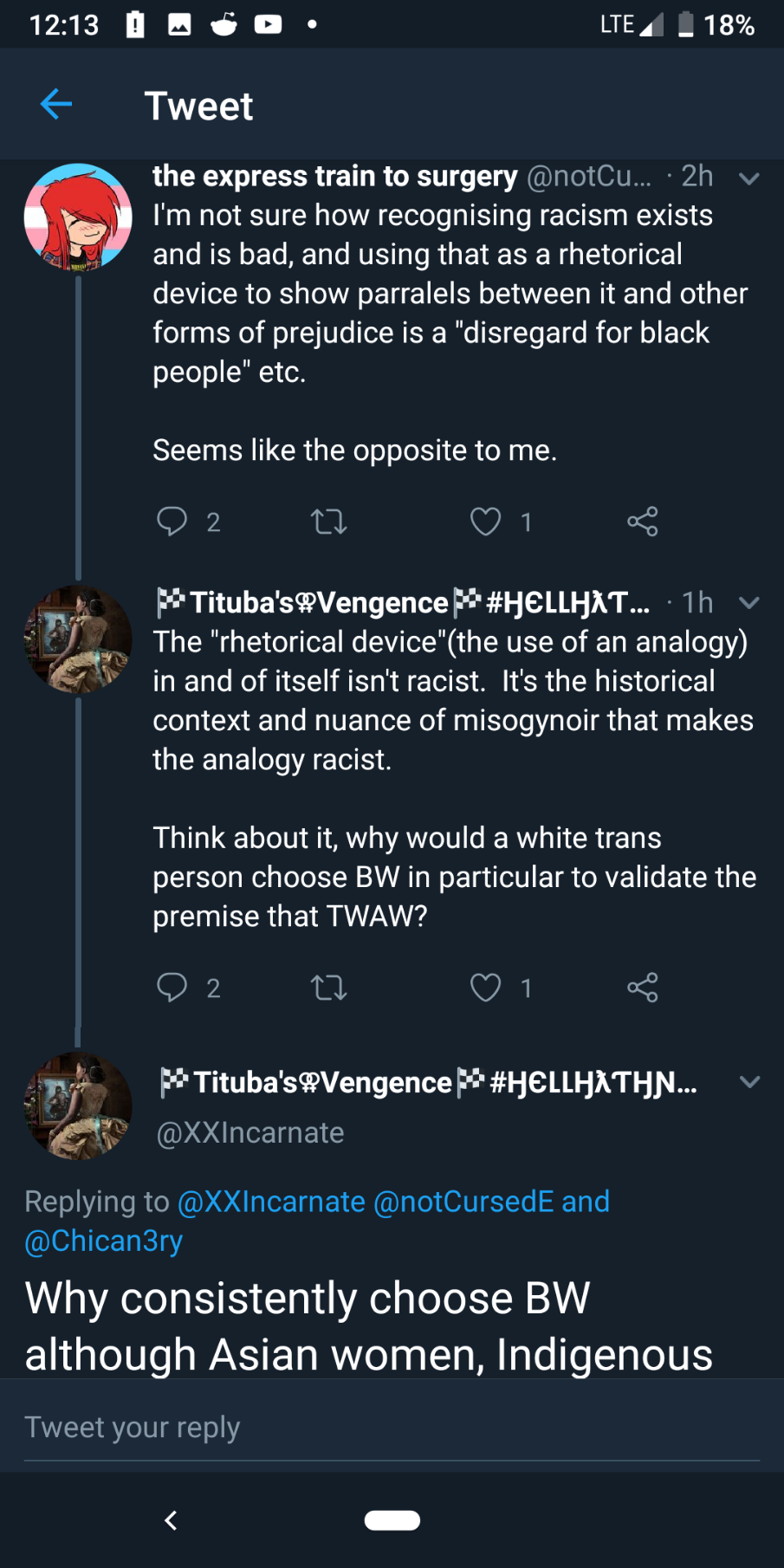Expand the options chevron on the 1h-old tweet

748,603
